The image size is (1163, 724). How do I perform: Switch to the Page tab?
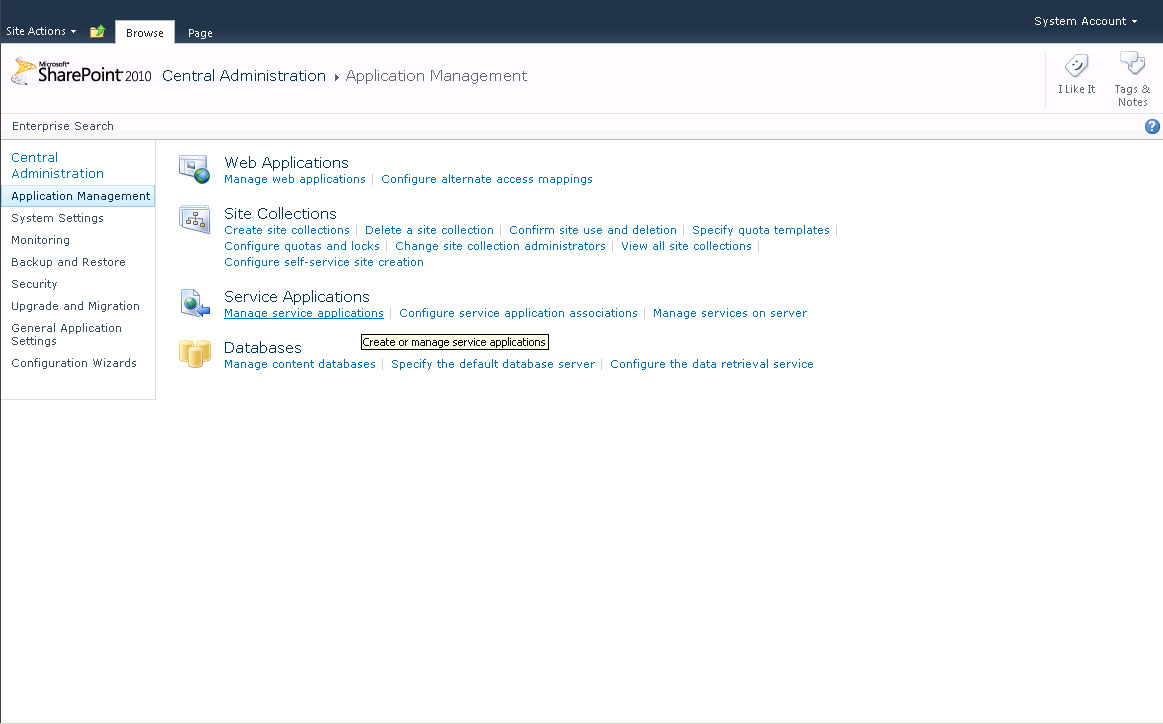(200, 33)
